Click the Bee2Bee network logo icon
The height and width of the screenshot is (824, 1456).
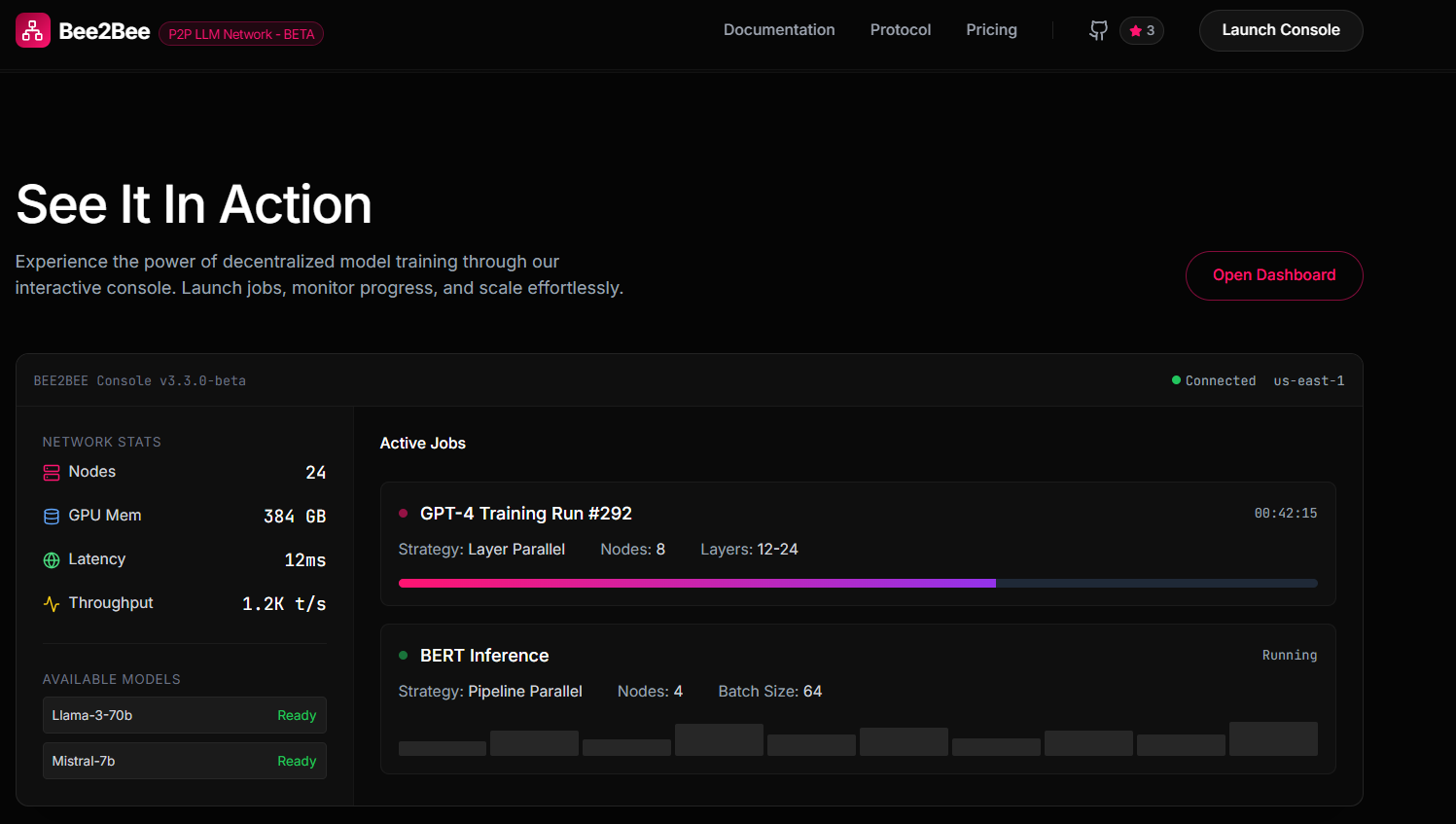click(x=32, y=31)
